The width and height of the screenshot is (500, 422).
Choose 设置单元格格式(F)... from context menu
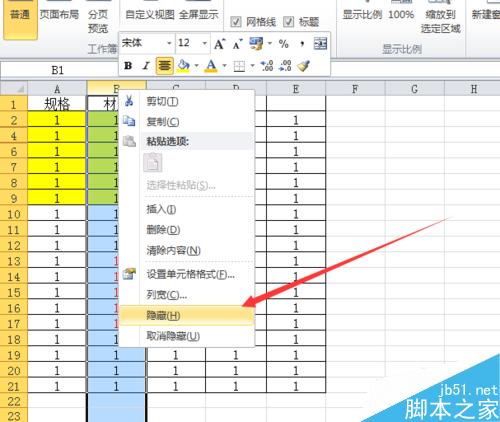[x=187, y=274]
